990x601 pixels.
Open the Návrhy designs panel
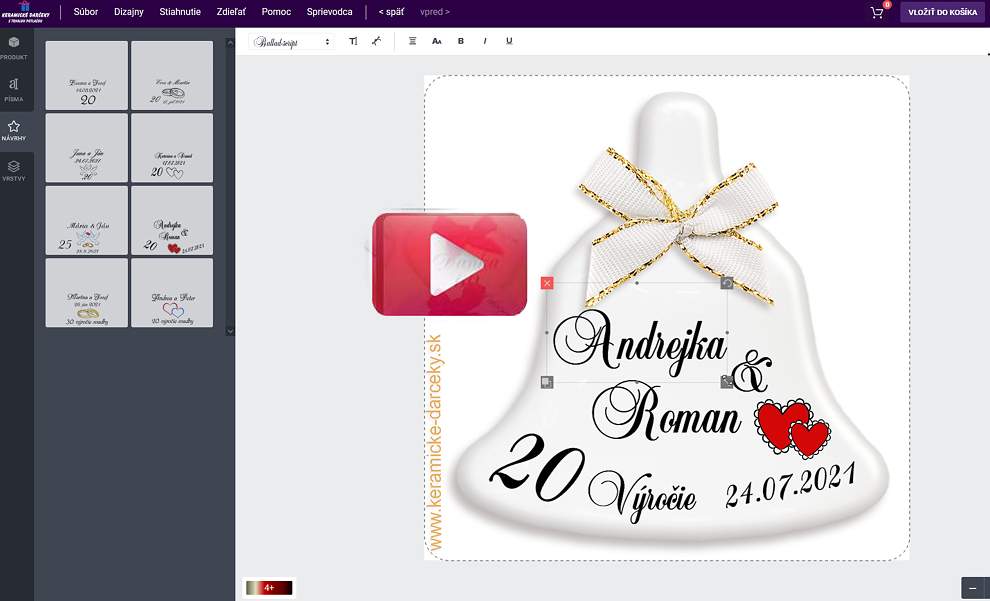pyautogui.click(x=14, y=130)
